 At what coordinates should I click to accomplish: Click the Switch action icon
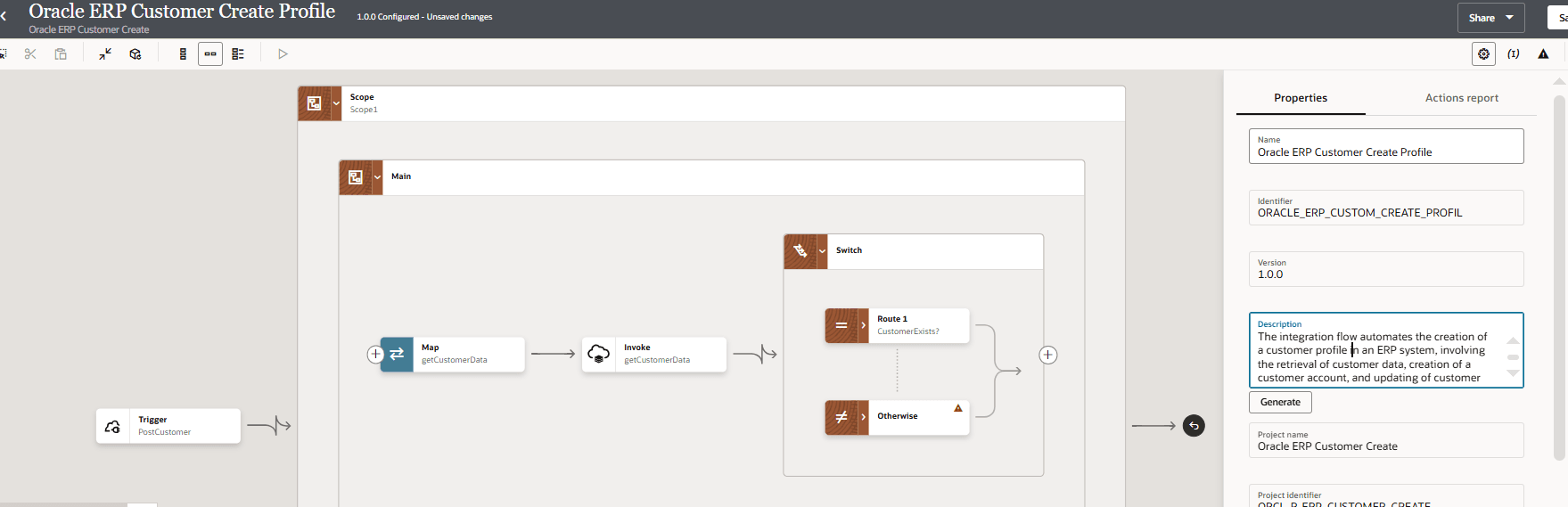coord(800,251)
